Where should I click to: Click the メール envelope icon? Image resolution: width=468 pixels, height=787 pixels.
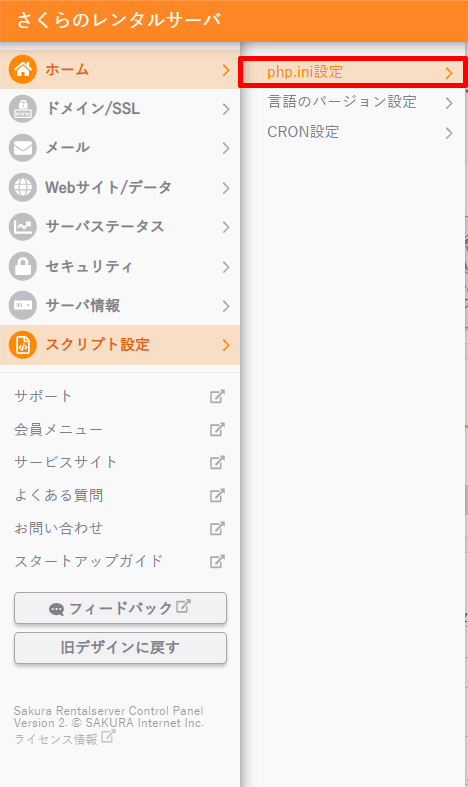click(x=23, y=148)
